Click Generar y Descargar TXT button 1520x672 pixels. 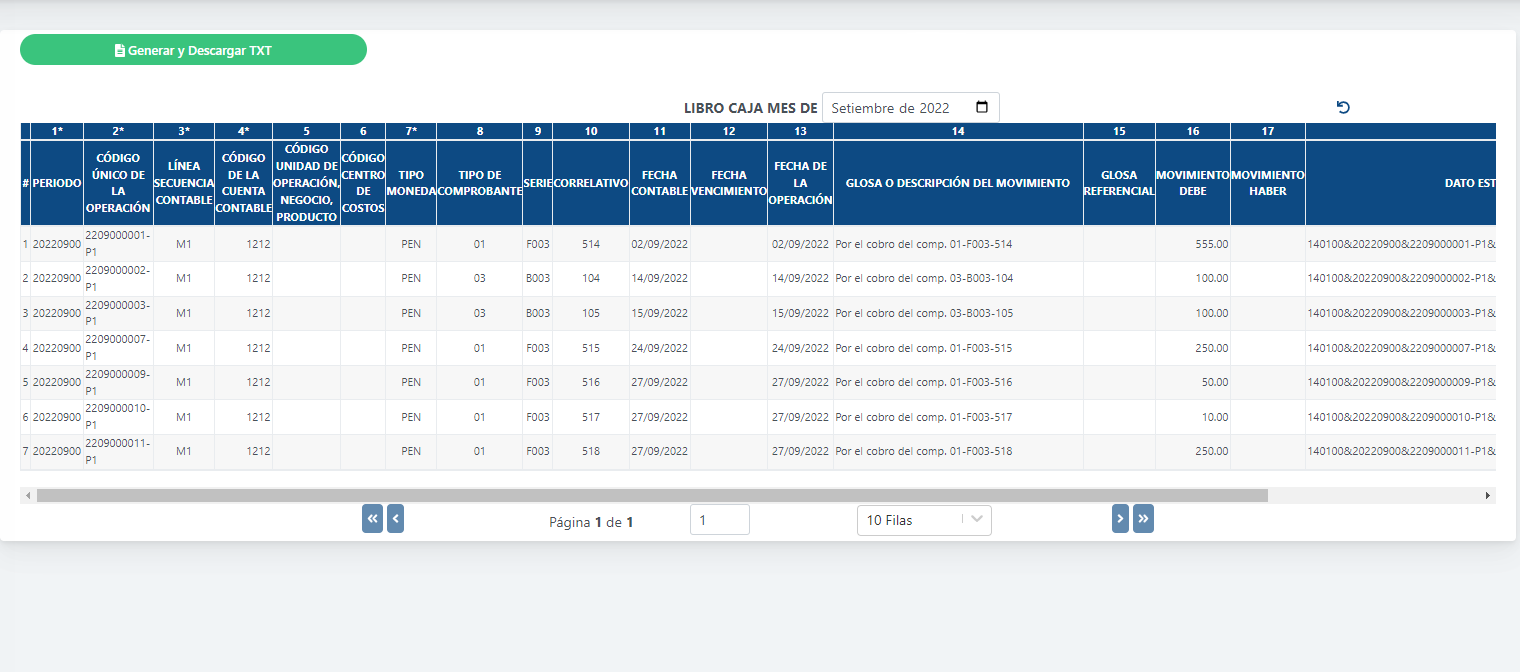(x=193, y=50)
